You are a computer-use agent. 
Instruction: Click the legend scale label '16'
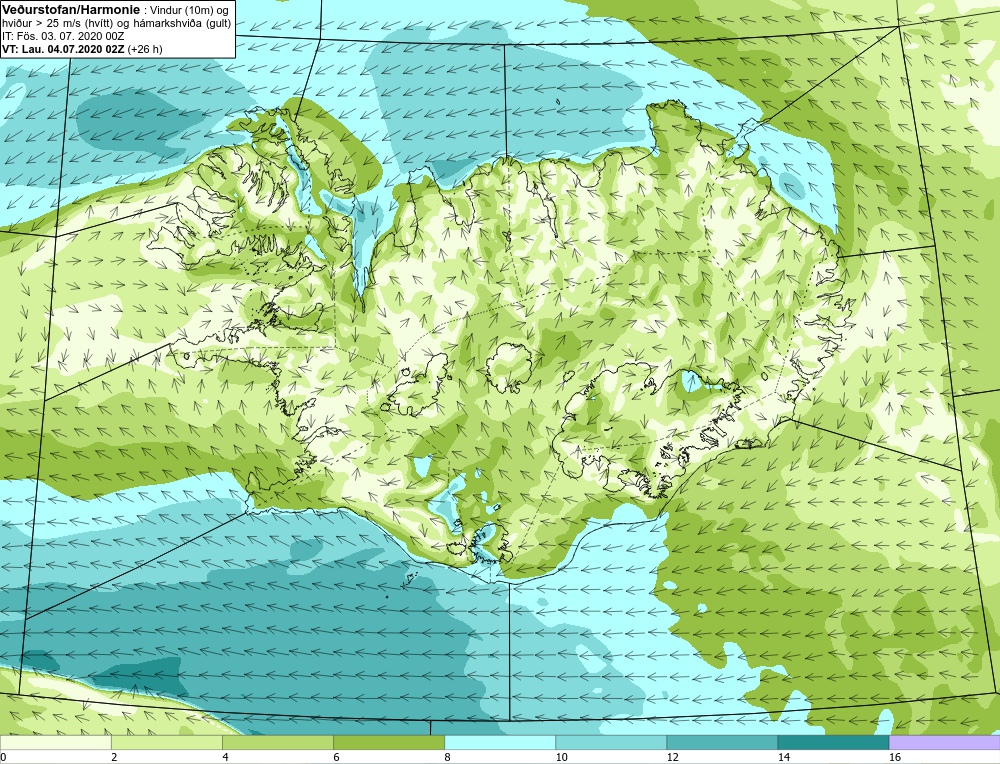point(895,757)
